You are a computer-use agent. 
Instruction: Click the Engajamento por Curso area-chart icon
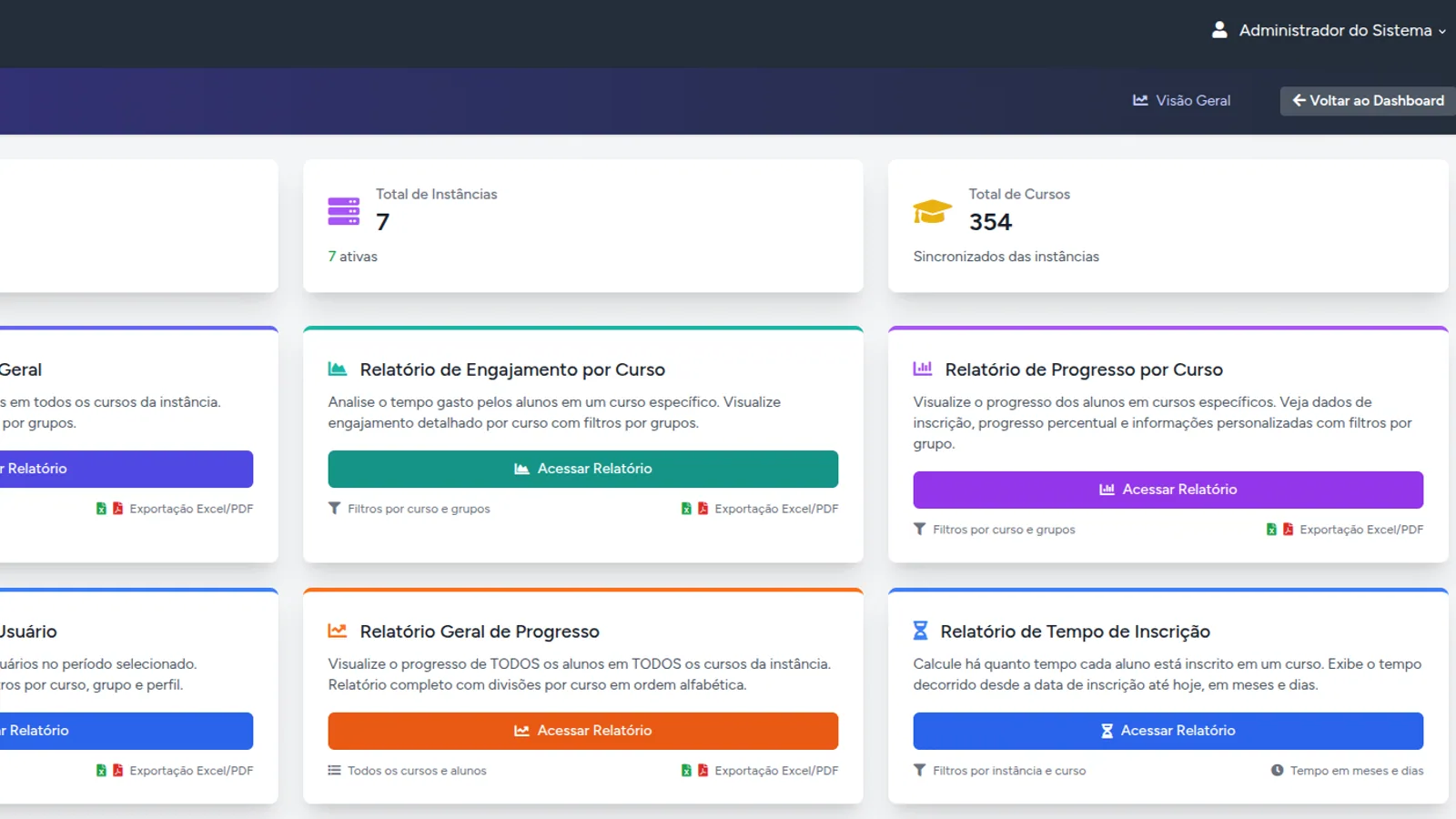(338, 369)
